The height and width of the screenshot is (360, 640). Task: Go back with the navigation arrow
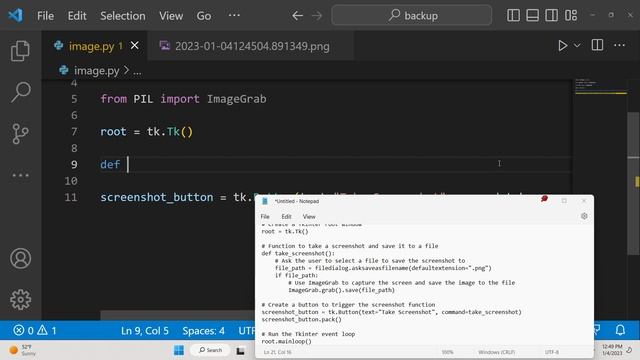pyautogui.click(x=298, y=16)
